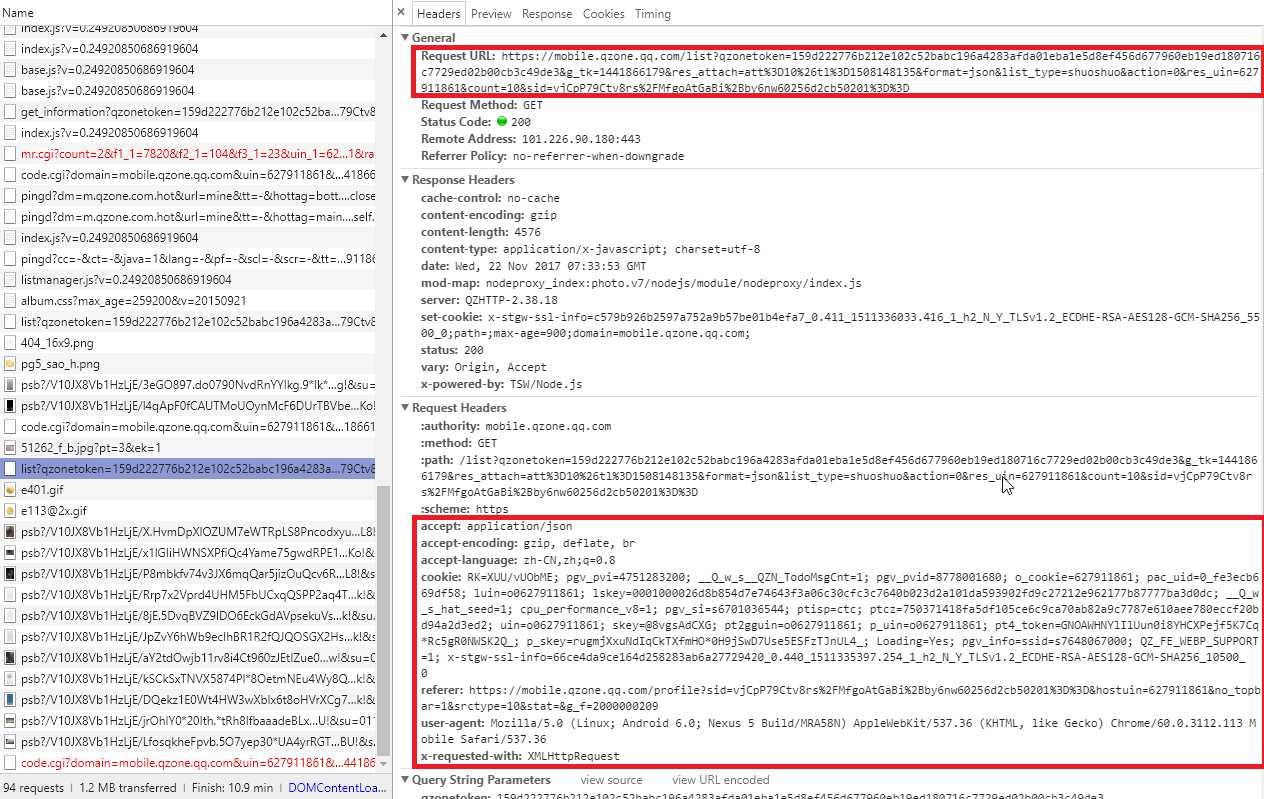The height and width of the screenshot is (799, 1264).
Task: Click the thumbnail icon for psb X.HvmDpXlOZUM7 image
Action: [10, 532]
